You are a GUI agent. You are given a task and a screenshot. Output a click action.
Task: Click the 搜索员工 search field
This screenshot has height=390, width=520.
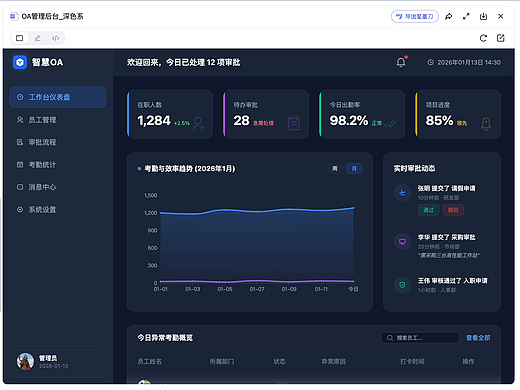click(x=420, y=338)
